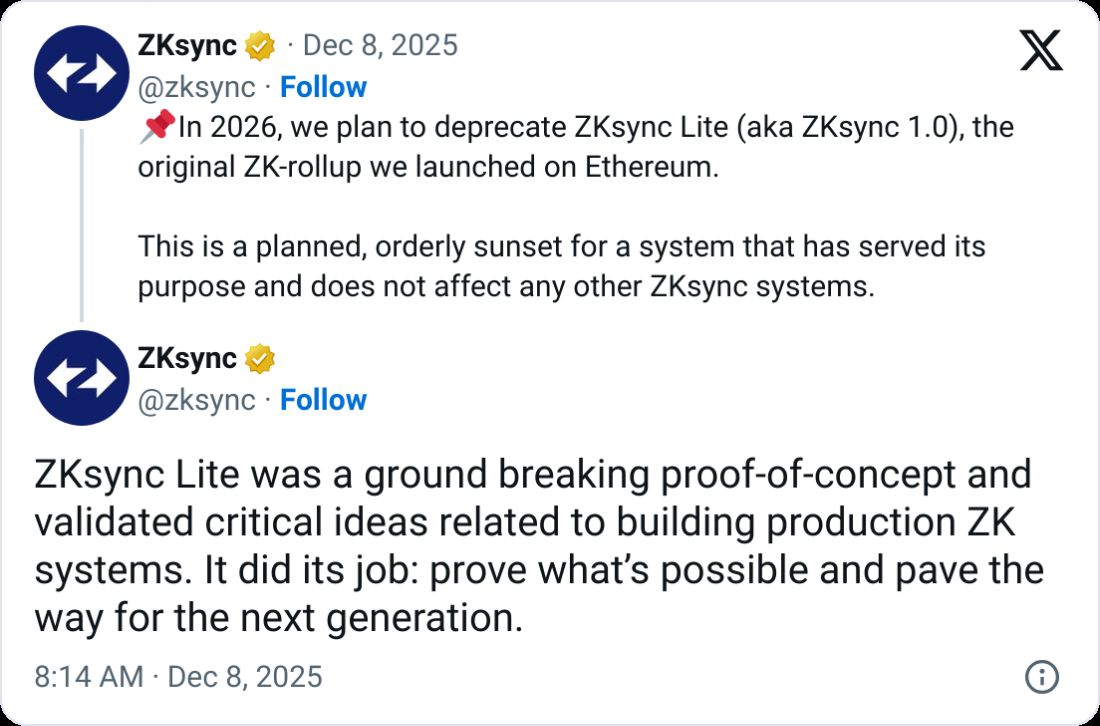Click the body text of the first tweet
1100x726 pixels.
pyautogui.click(x=500, y=200)
